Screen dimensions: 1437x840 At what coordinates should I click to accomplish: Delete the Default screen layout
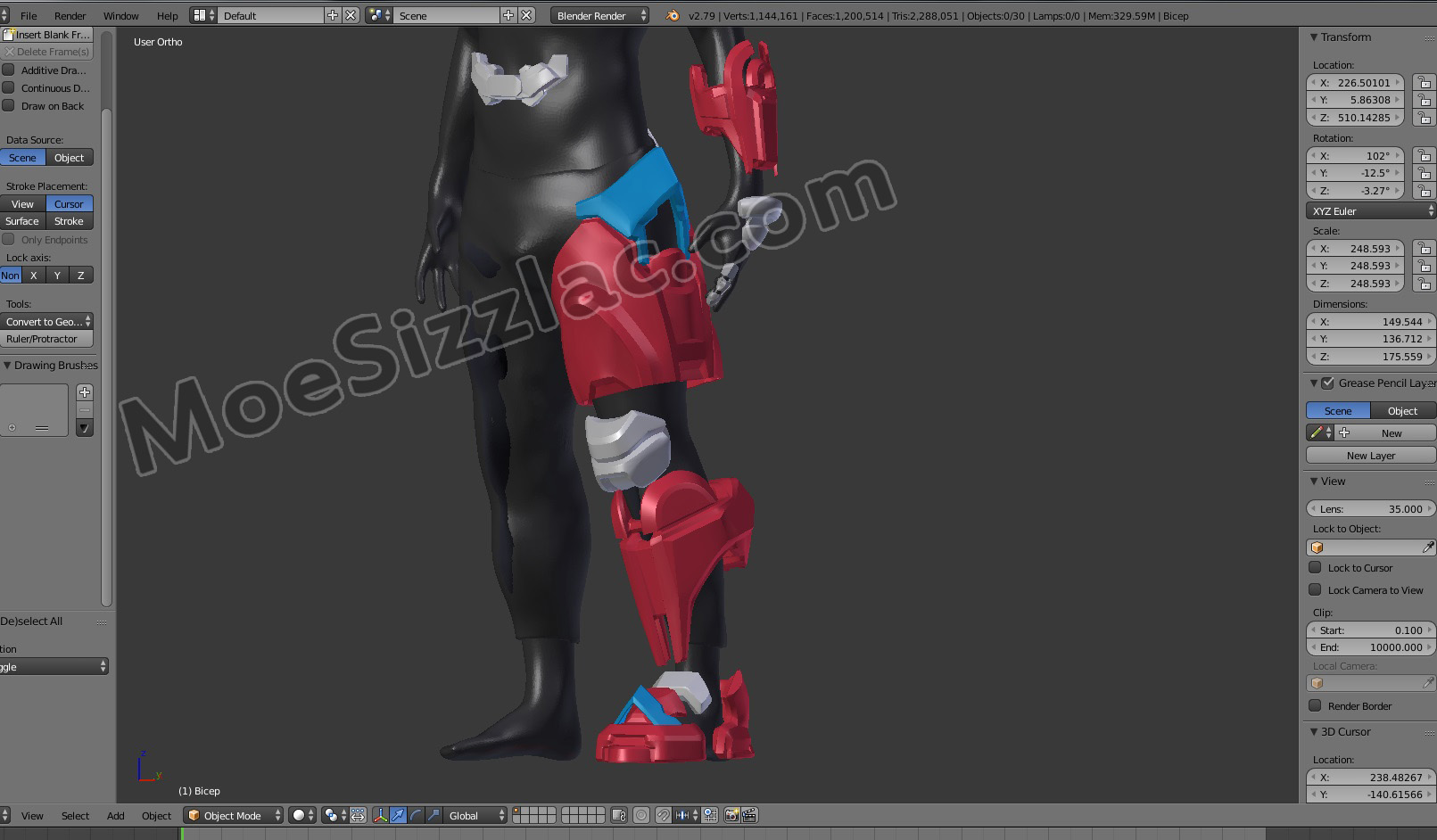351,15
